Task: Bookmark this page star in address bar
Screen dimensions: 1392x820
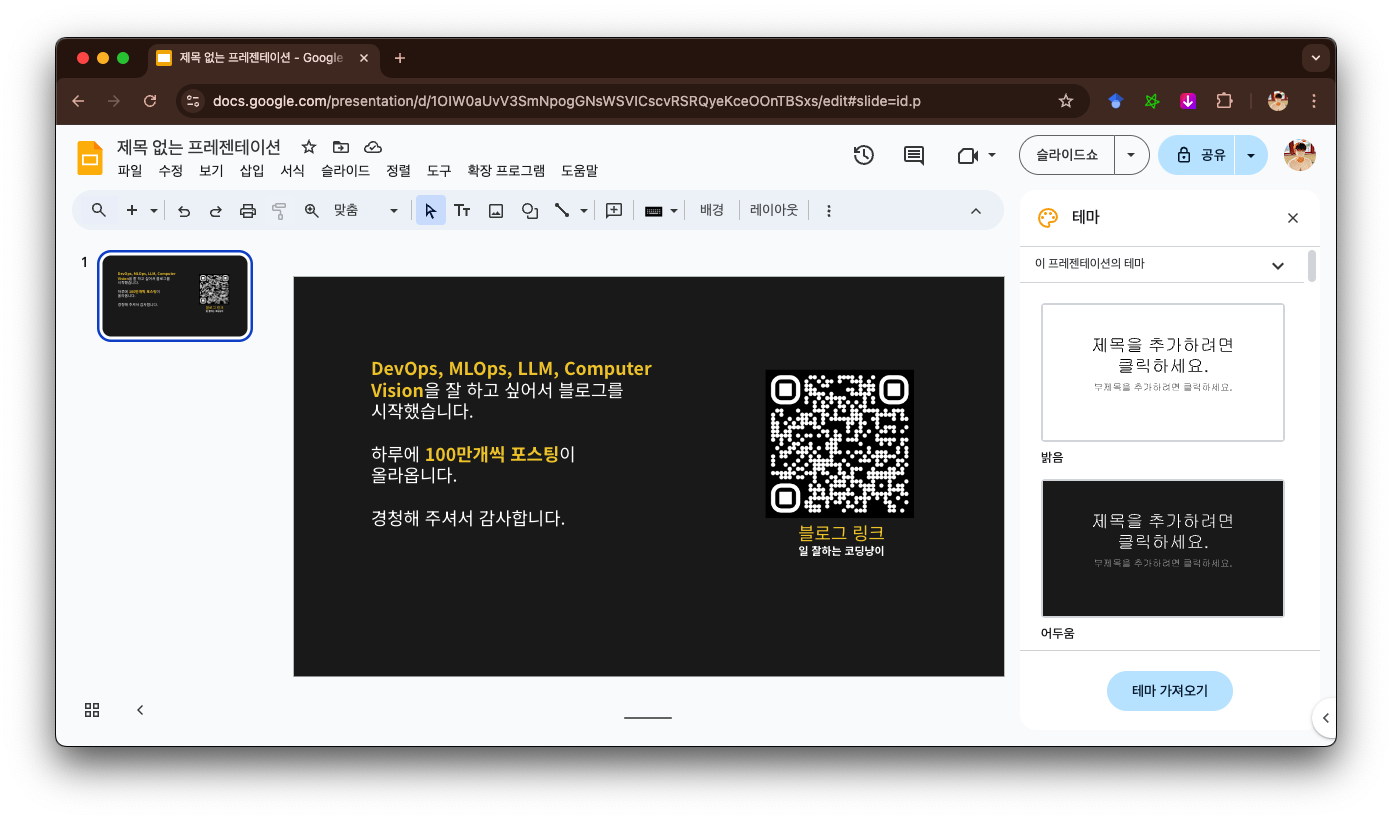Action: coord(1066,101)
